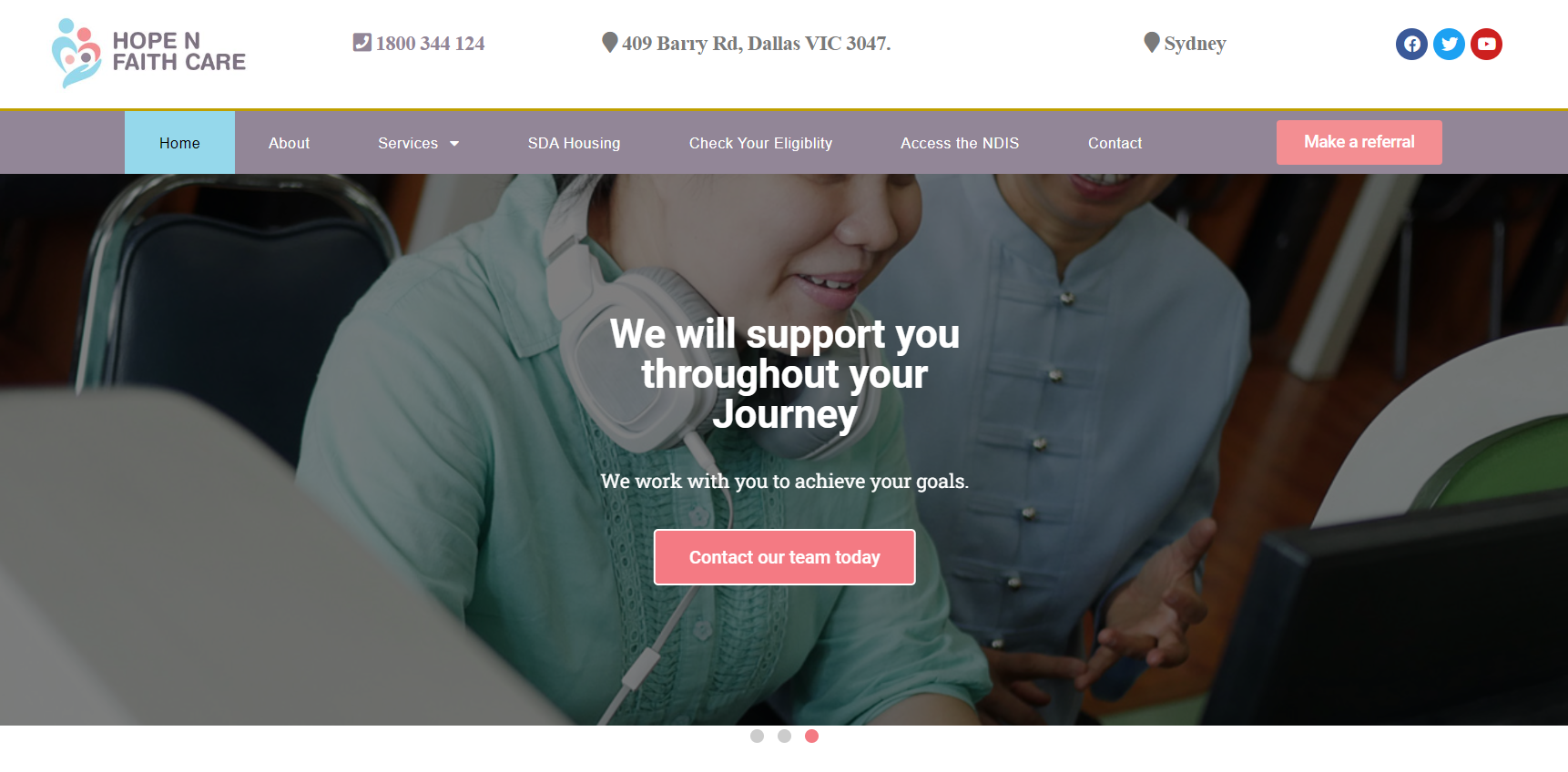
Task: Open the About page
Action: click(x=289, y=142)
